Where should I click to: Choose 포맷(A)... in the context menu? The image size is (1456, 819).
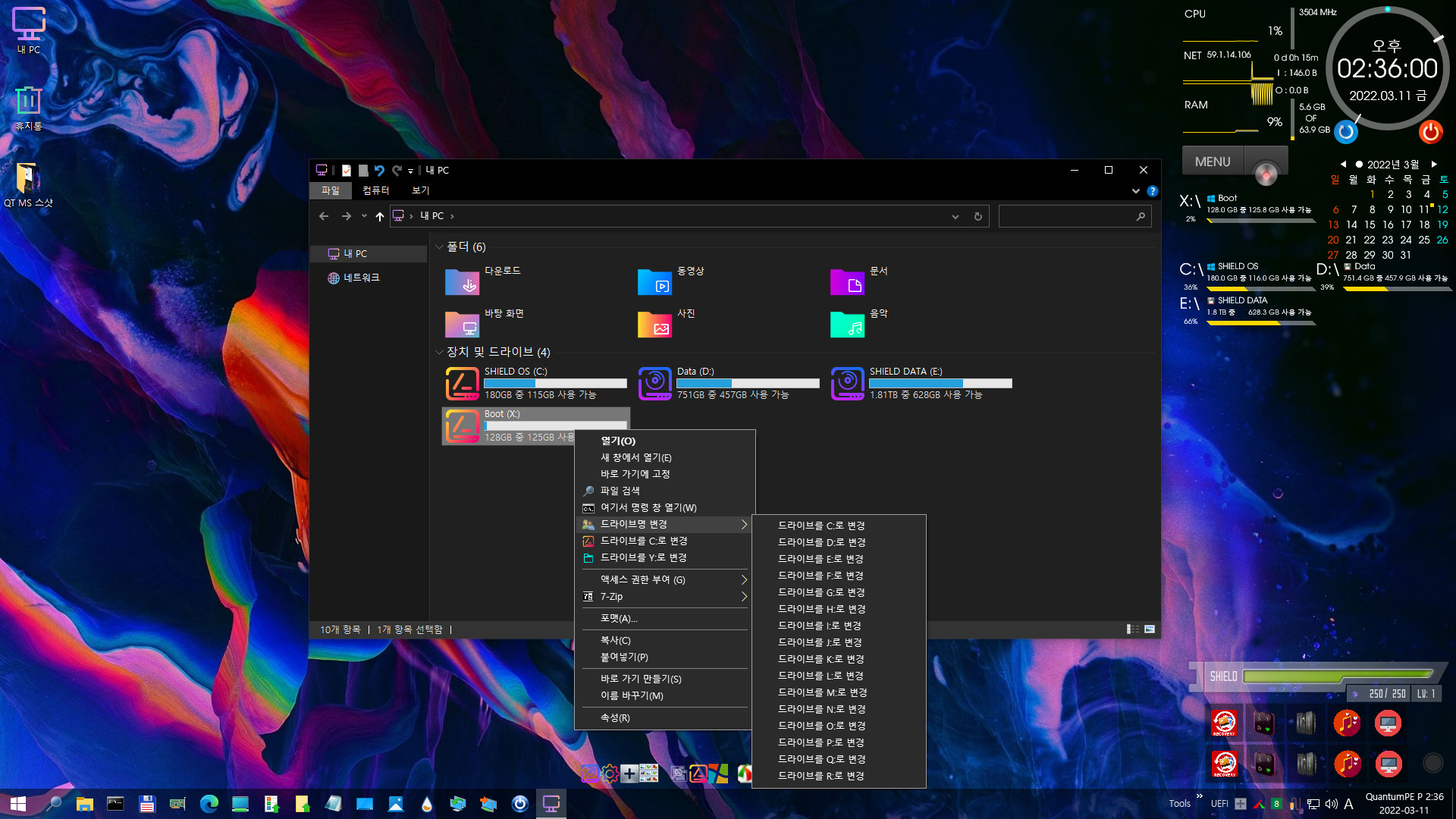coord(665,619)
